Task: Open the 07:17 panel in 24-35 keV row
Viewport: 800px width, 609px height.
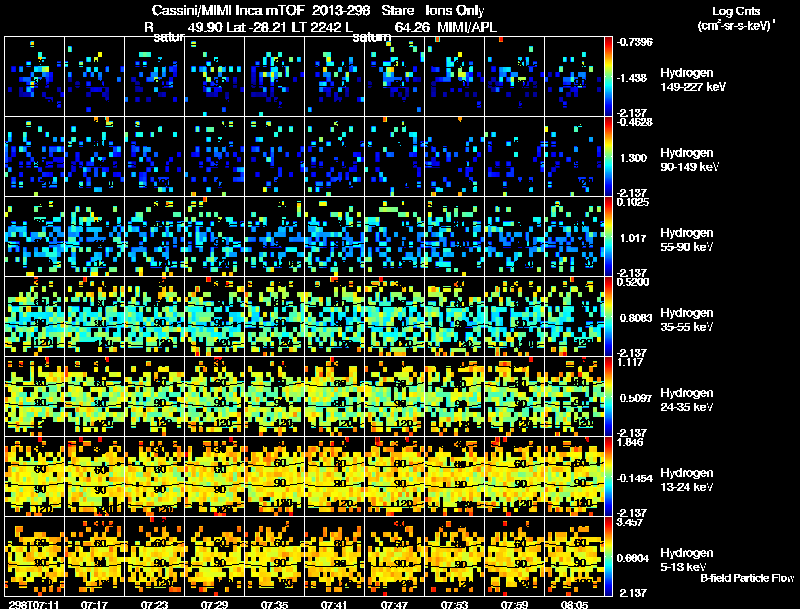Action: point(94,397)
